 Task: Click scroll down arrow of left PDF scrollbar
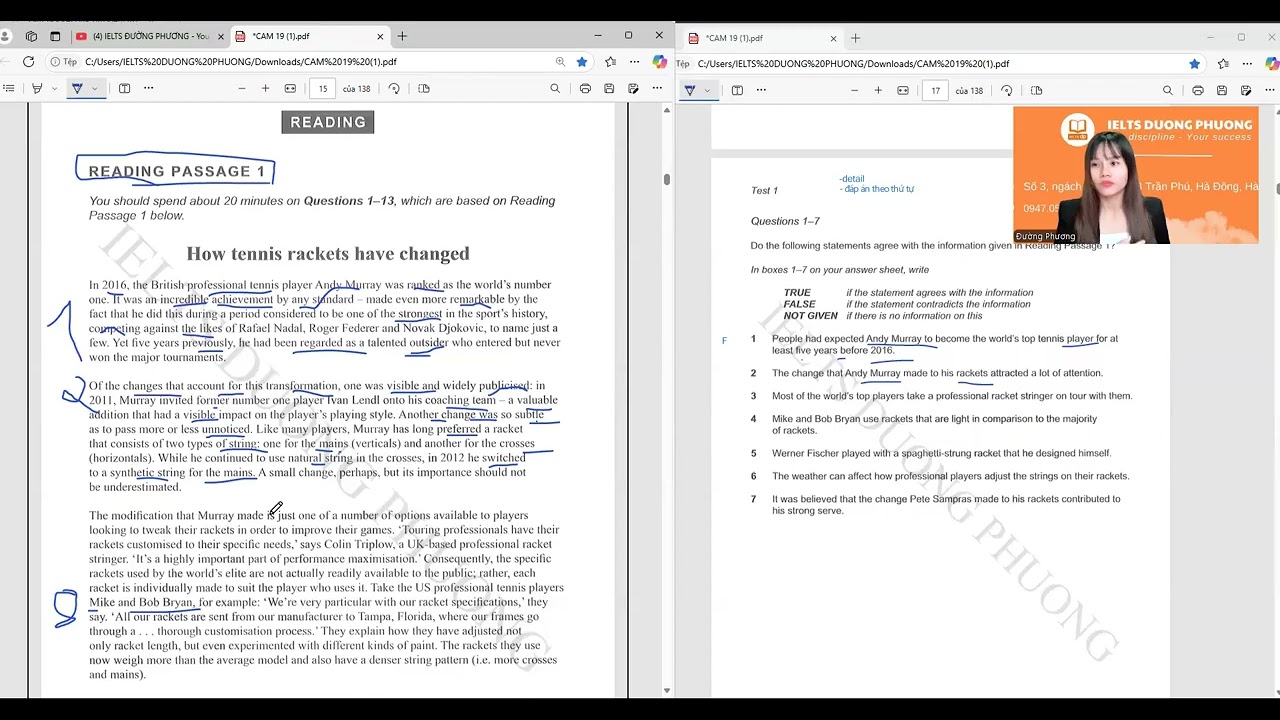click(x=667, y=690)
